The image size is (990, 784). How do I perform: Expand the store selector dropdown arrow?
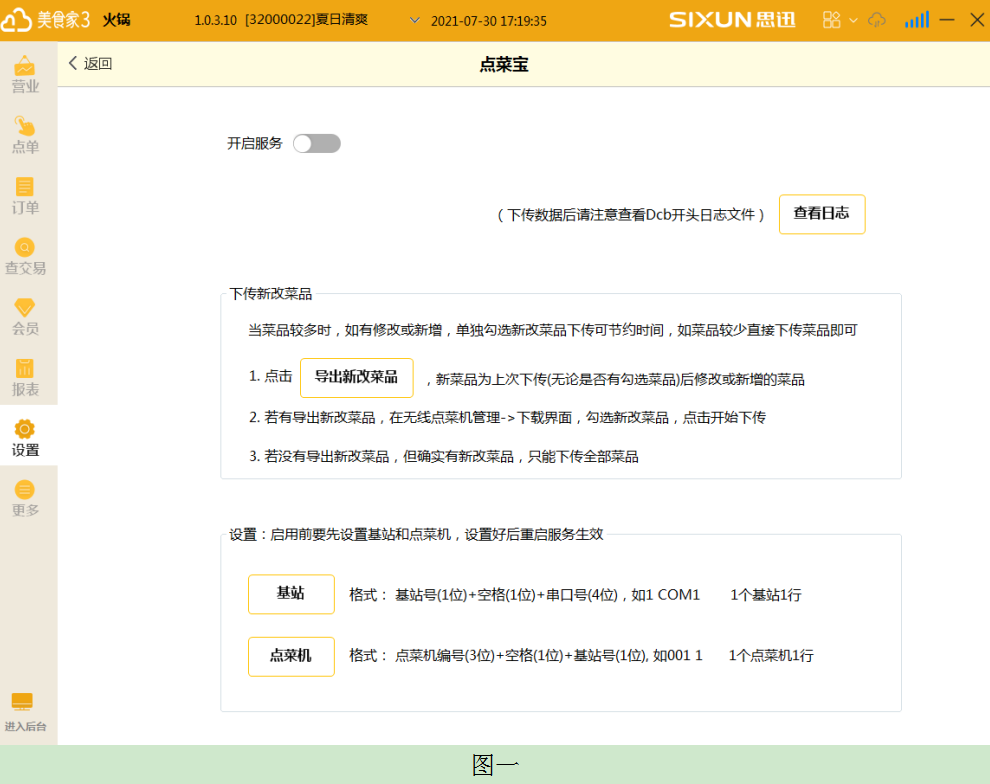tap(415, 20)
